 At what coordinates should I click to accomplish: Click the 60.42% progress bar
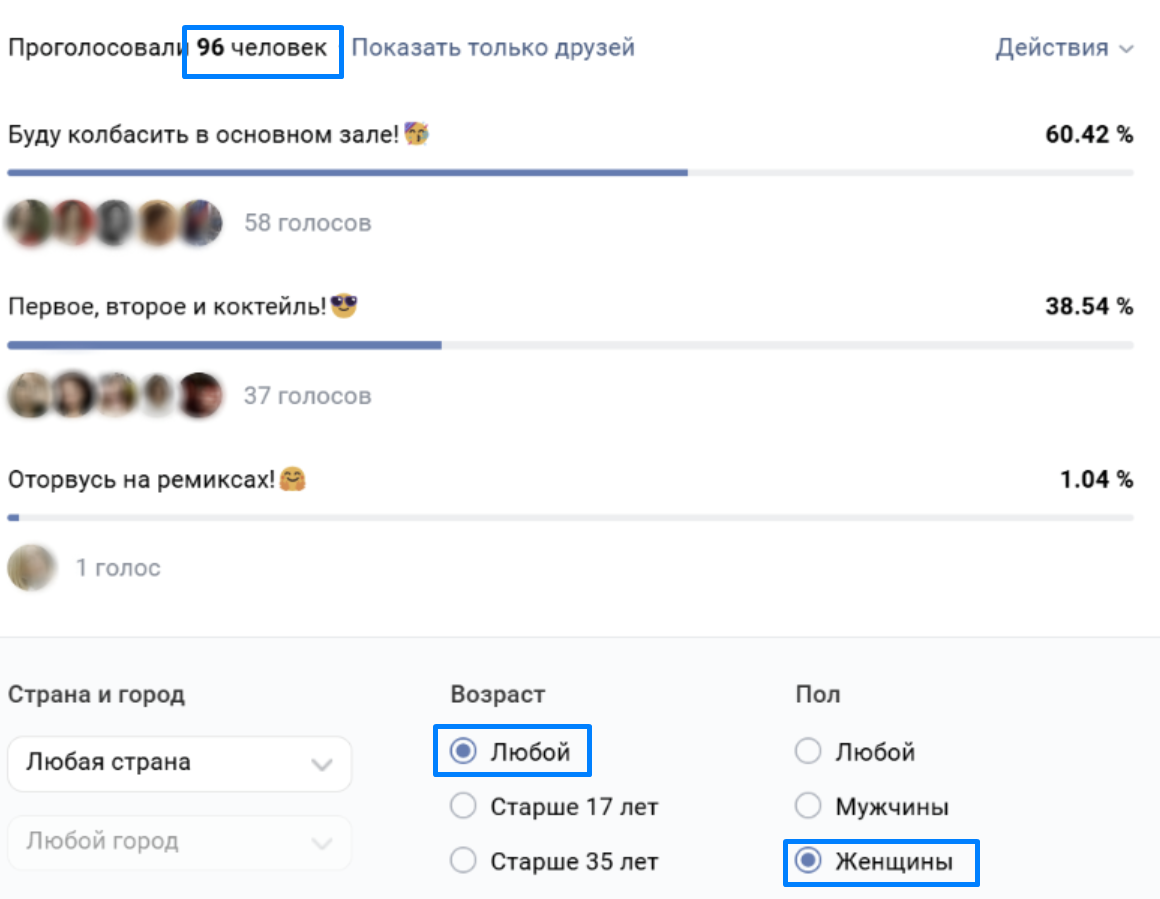(x=347, y=173)
